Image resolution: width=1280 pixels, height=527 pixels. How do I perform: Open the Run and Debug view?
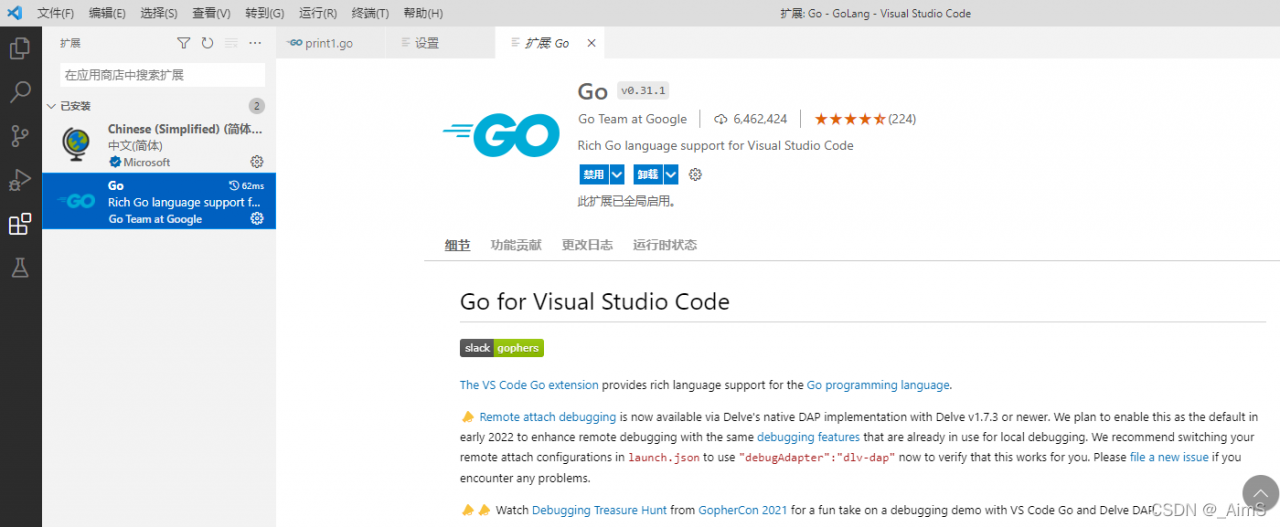tap(20, 180)
